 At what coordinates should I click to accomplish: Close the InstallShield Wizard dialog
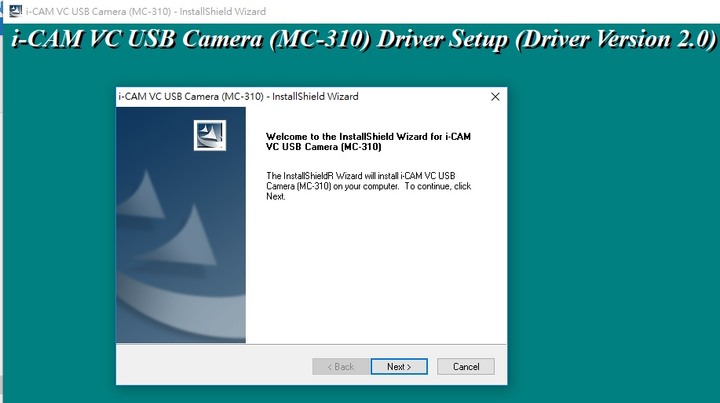click(495, 96)
